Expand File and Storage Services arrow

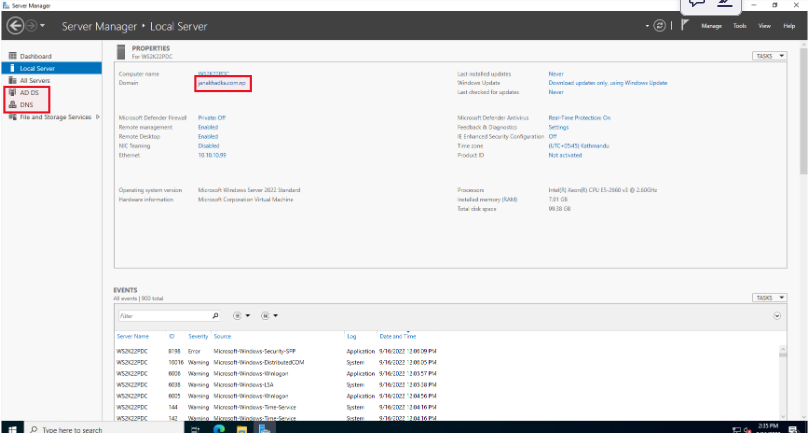tap(97, 117)
